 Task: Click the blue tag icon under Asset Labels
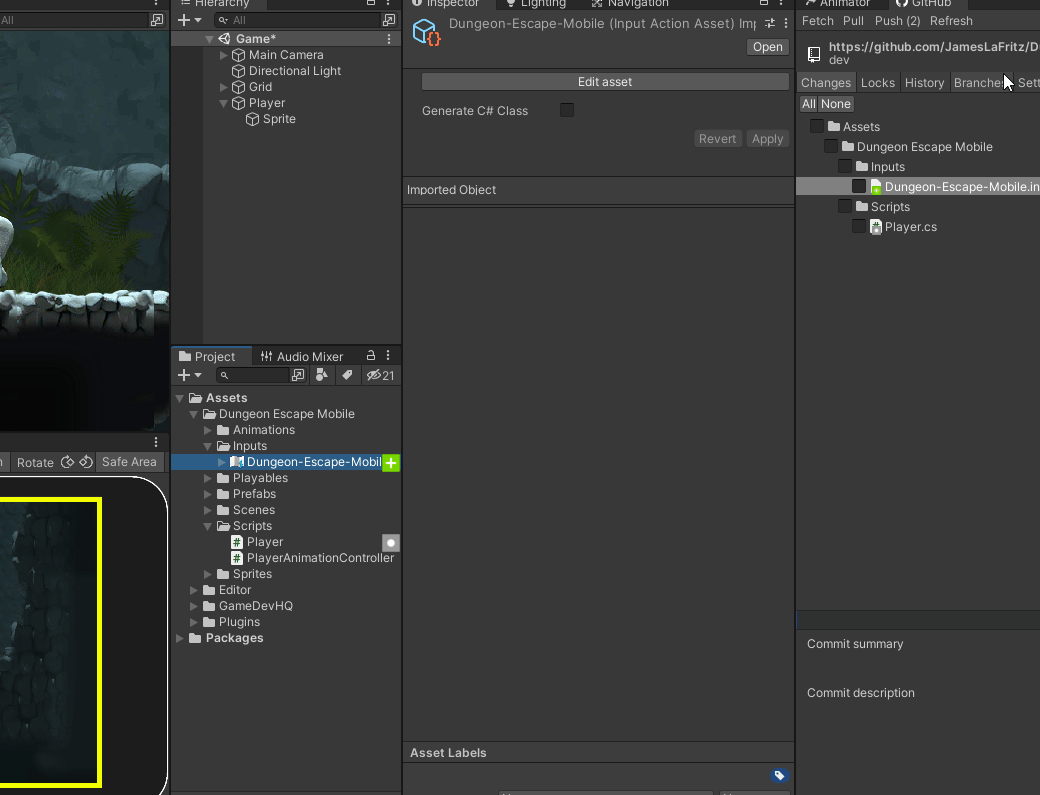click(780, 776)
